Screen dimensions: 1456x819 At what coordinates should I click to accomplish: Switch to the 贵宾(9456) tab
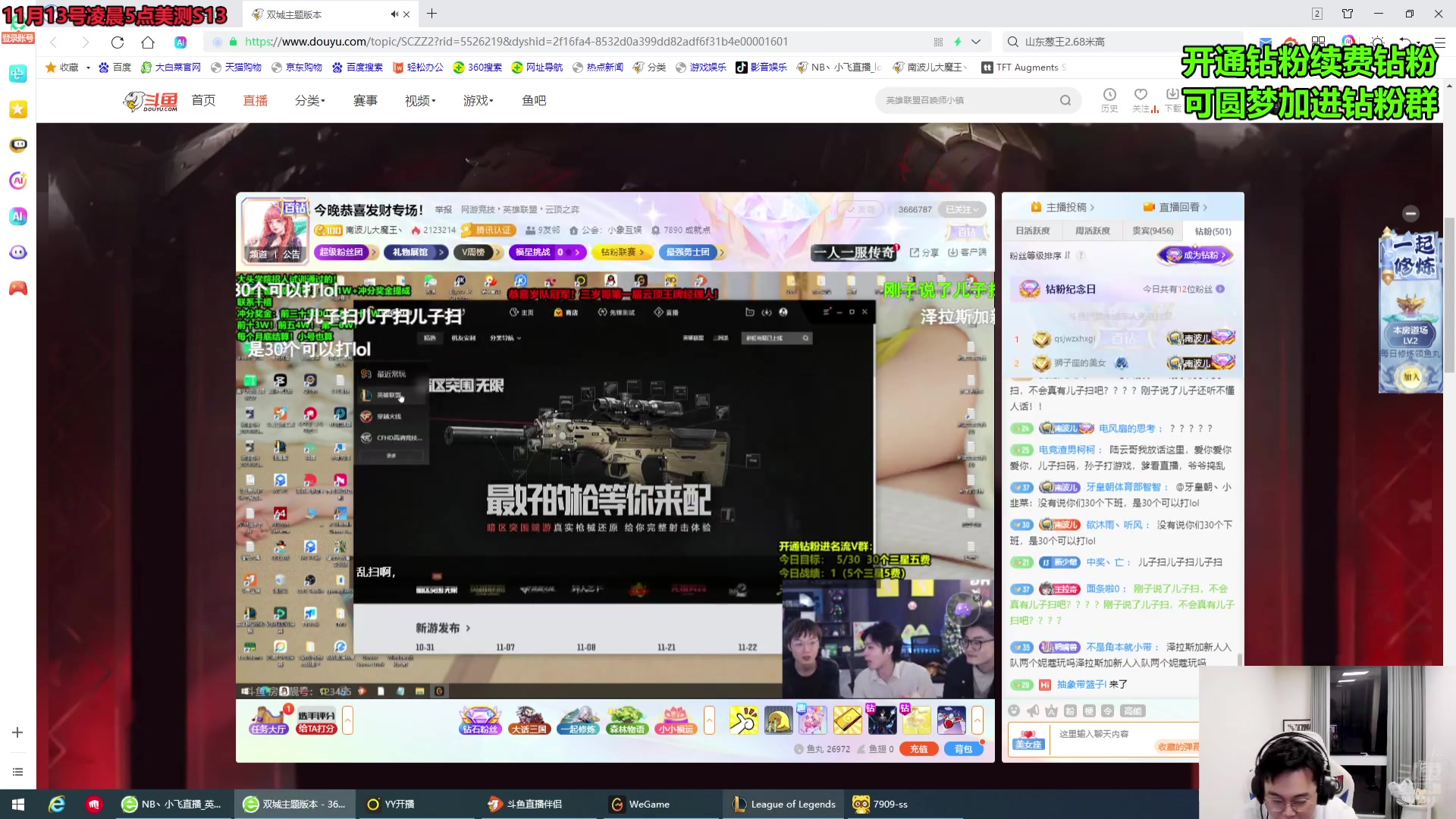(1152, 231)
